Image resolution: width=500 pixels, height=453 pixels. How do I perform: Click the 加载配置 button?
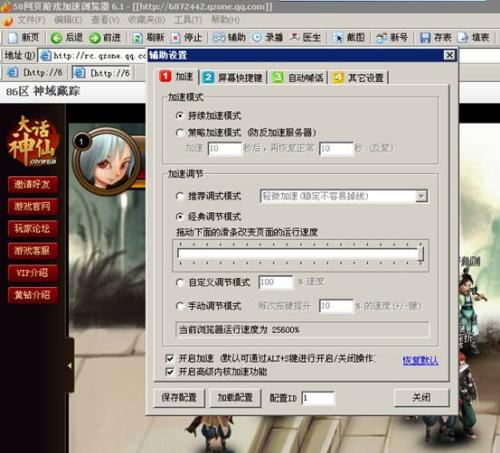point(235,398)
